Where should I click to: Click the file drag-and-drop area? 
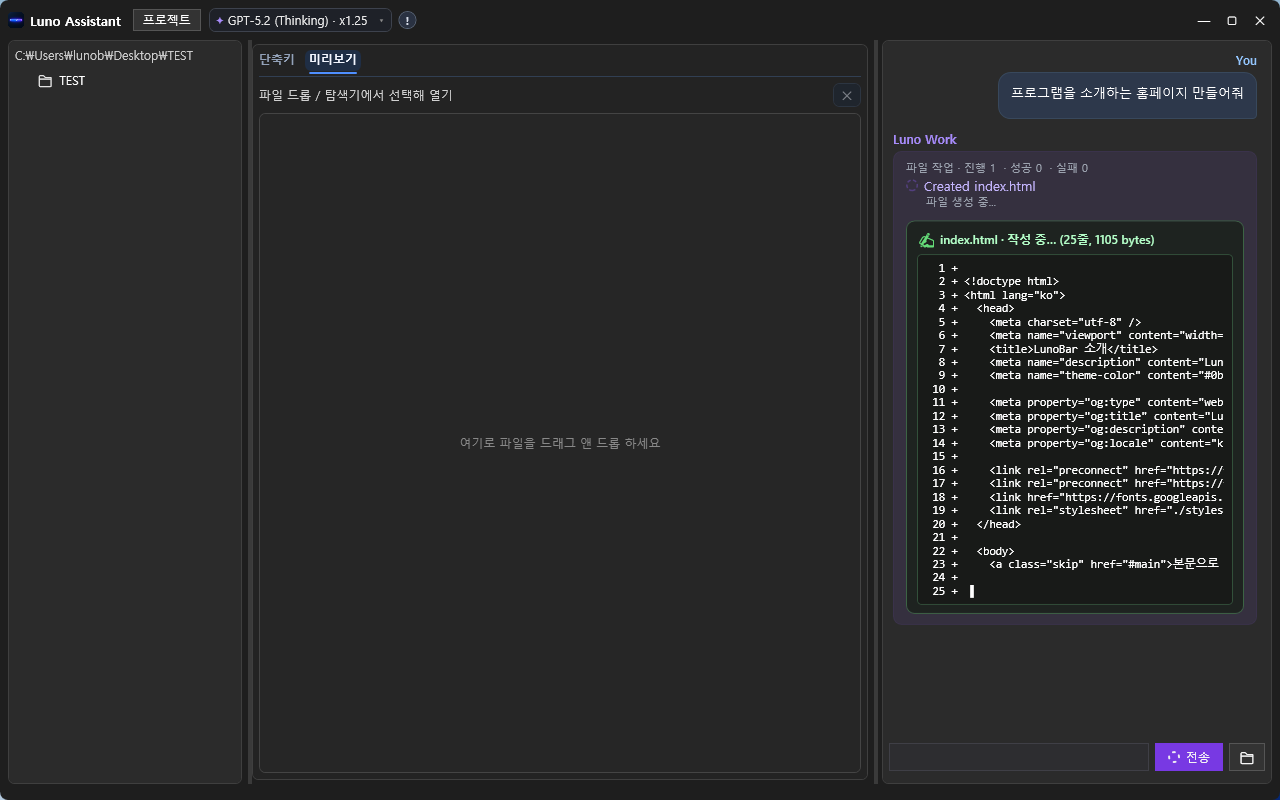point(559,443)
